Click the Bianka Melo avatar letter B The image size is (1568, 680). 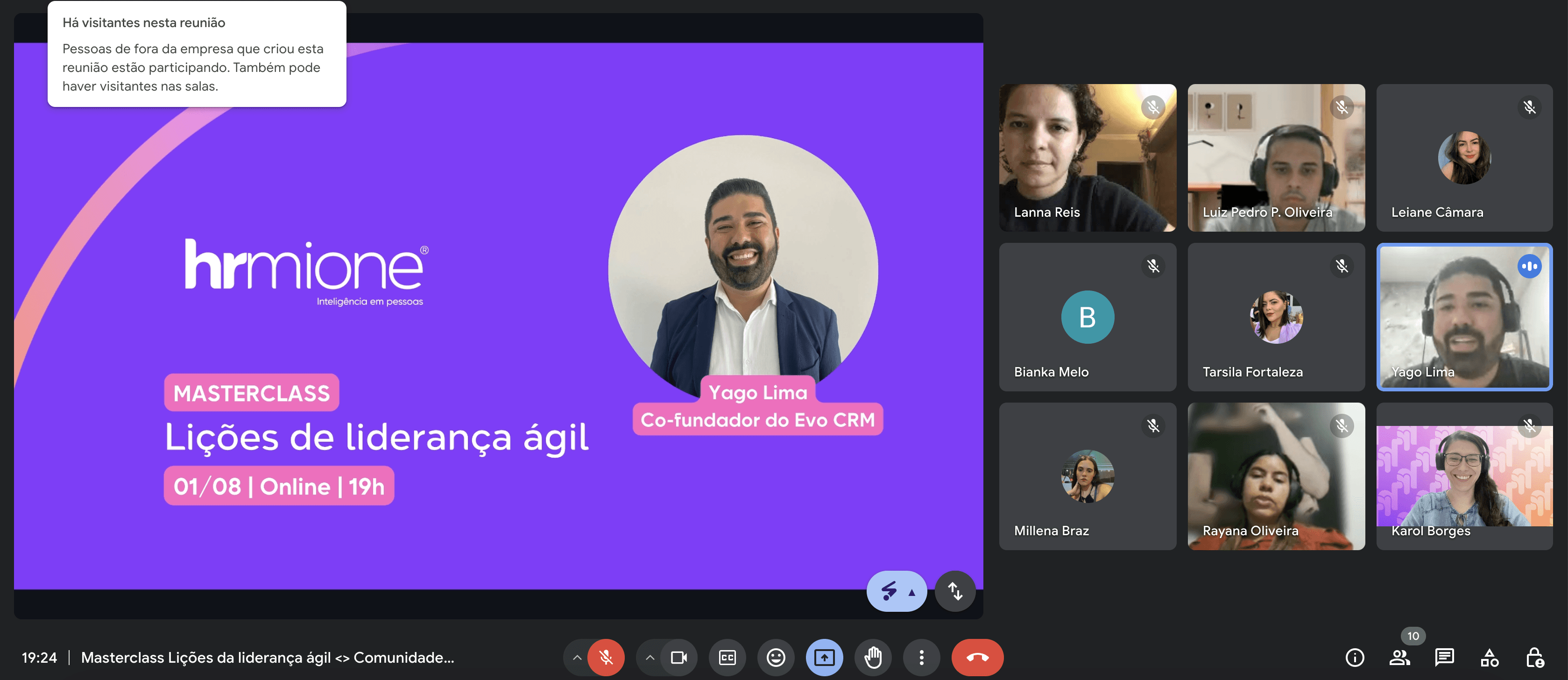1088,317
